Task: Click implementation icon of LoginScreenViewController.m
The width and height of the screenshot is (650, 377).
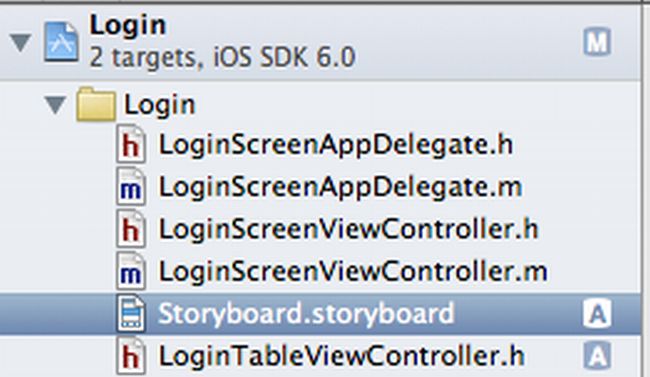Action: click(x=131, y=271)
